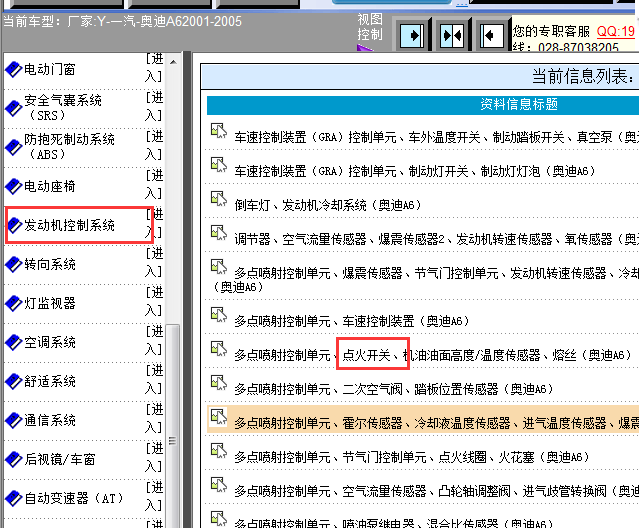Click document icon for 多点喷射控制单元、车速控制装置 row

(218, 315)
